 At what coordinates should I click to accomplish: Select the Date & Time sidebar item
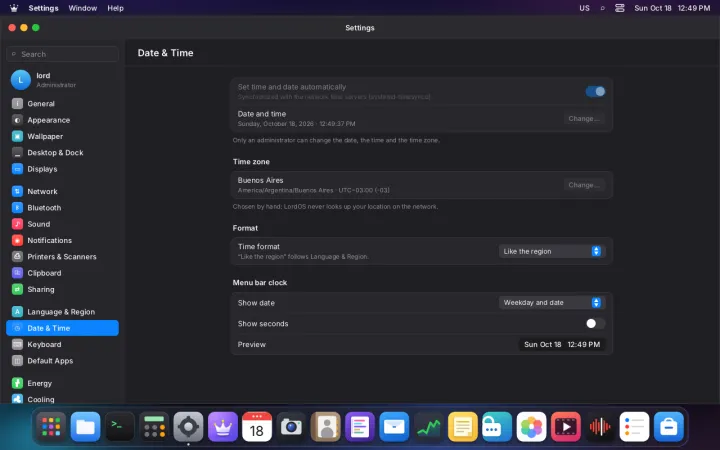click(x=62, y=328)
